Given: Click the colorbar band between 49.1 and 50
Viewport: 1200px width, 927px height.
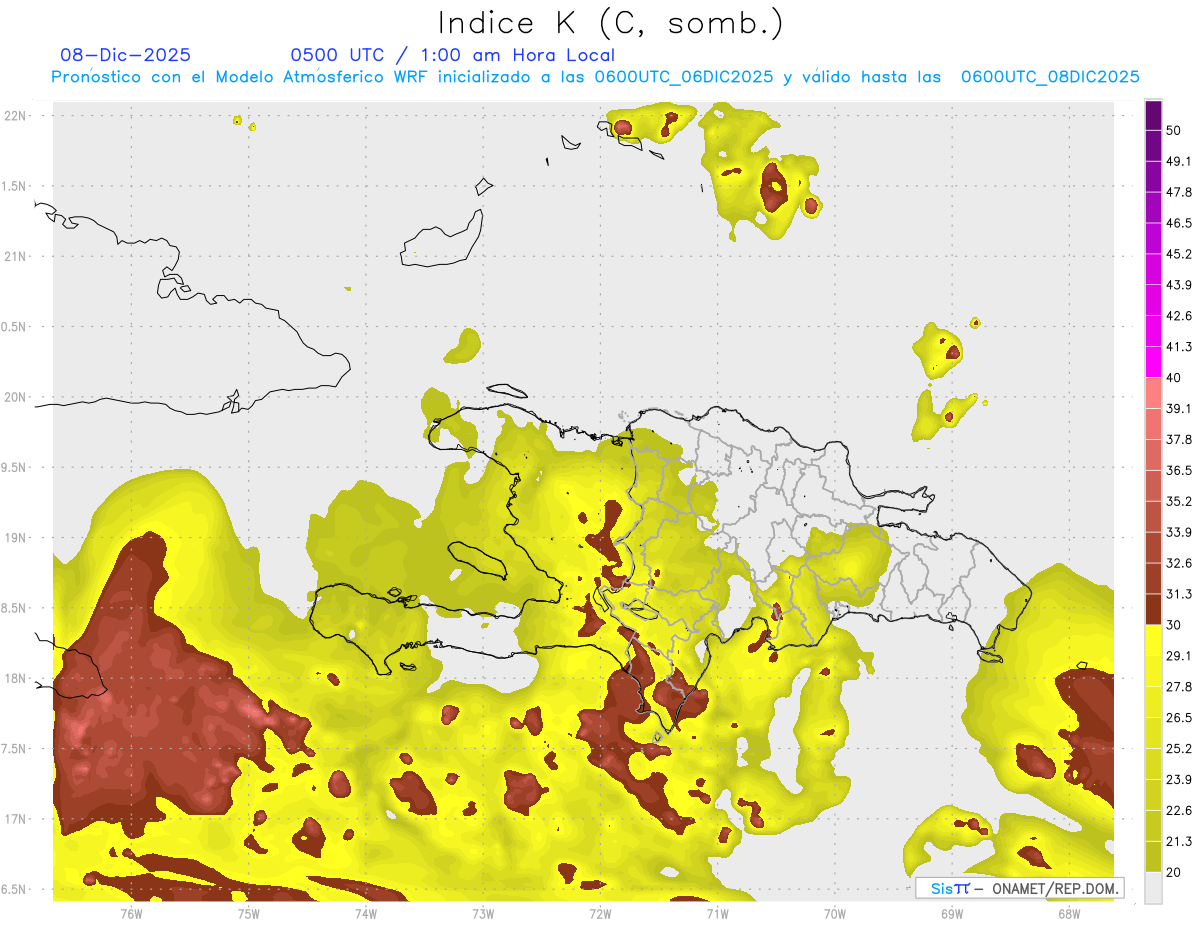Looking at the screenshot, I should pos(1153,147).
